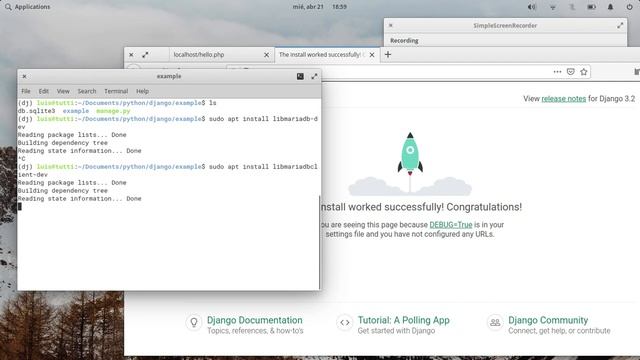Open the date and time indicator
Viewport: 640px width, 360px height.
320,7
